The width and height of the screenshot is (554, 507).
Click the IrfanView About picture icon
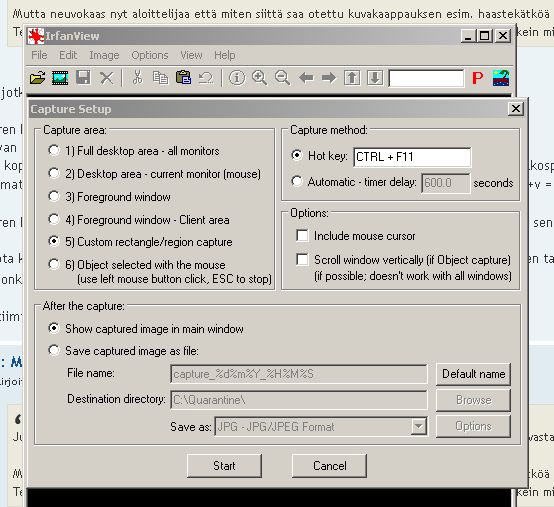(501, 77)
